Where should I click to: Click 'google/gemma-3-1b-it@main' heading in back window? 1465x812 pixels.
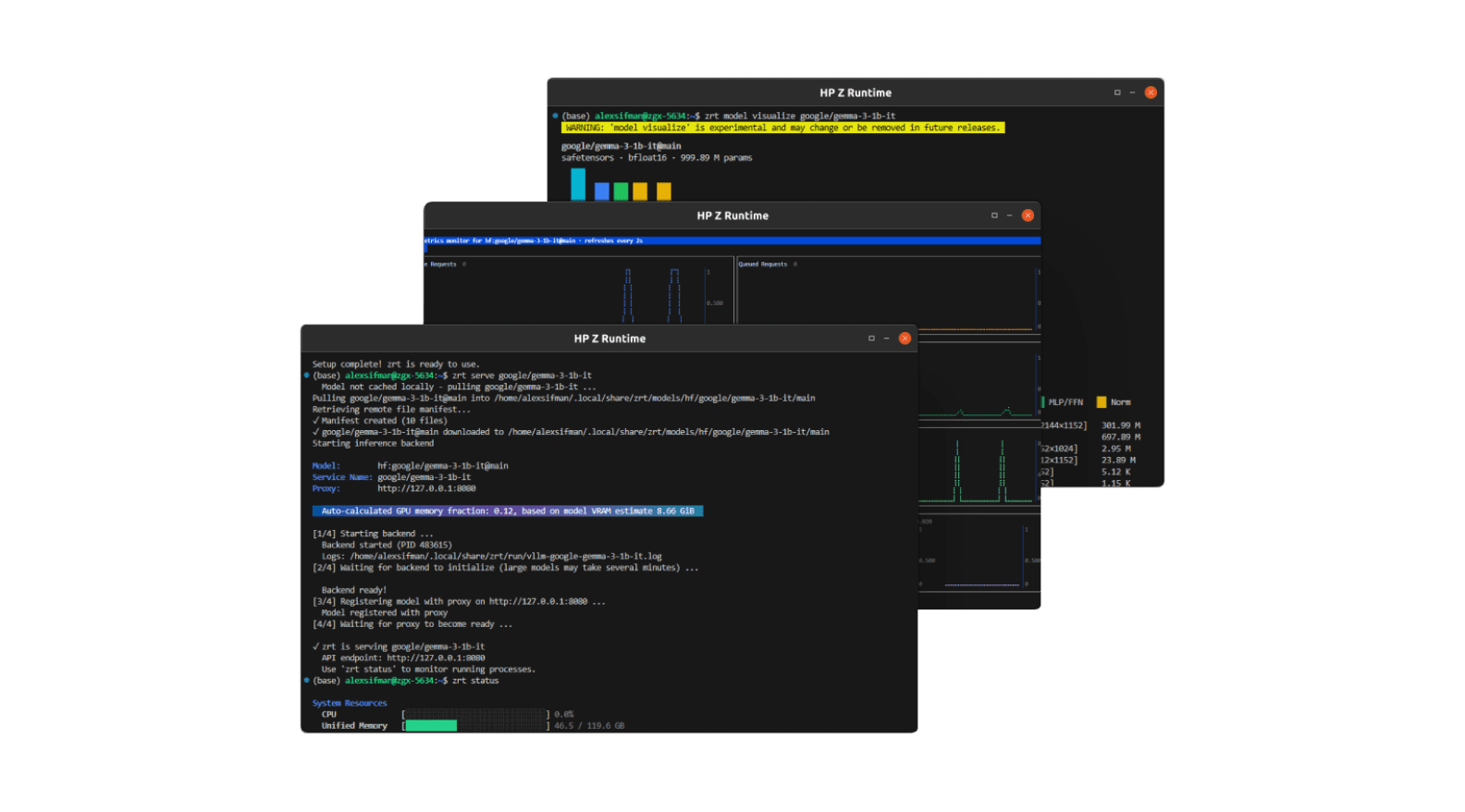tap(622, 146)
